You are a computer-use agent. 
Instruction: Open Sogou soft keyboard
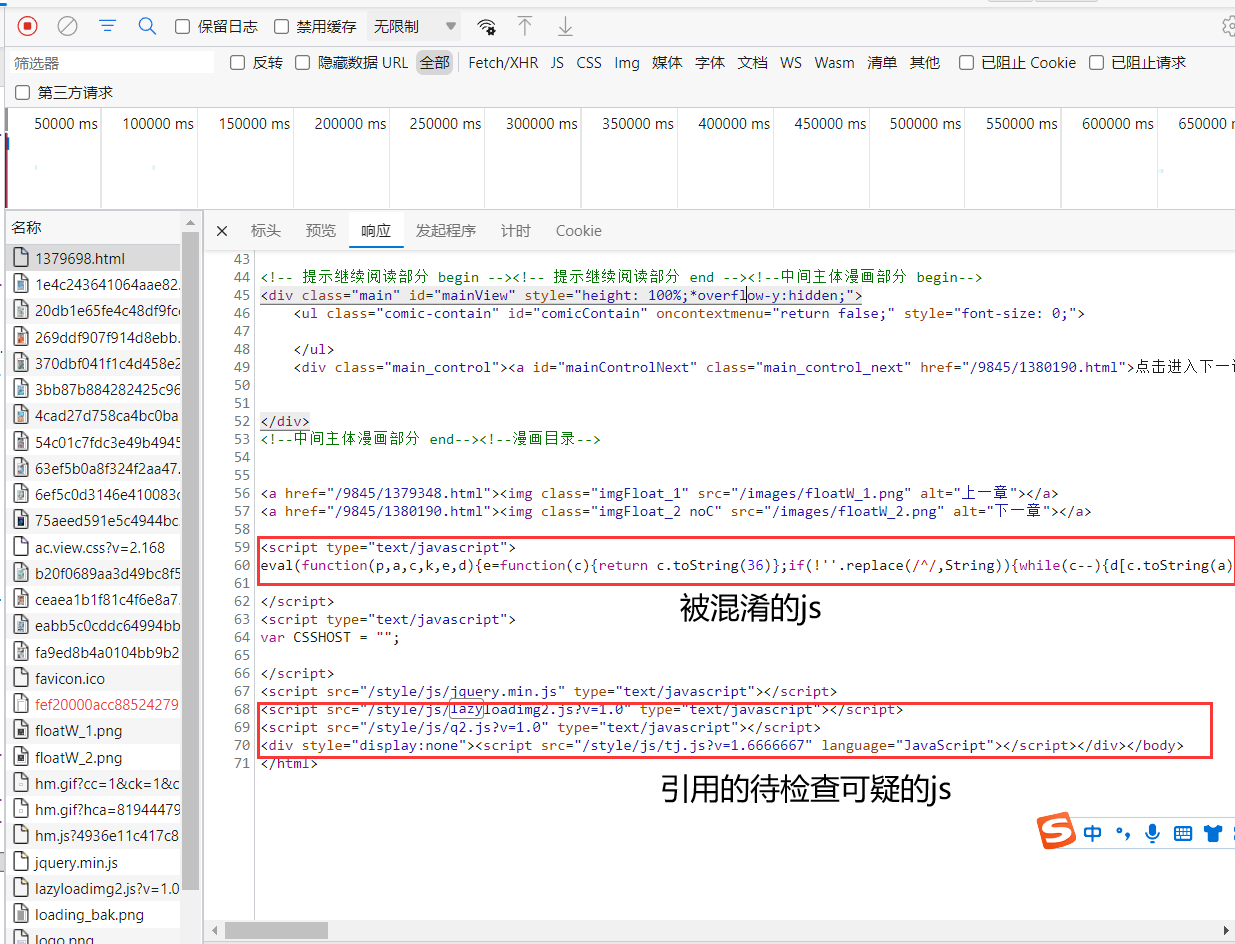click(x=1182, y=832)
